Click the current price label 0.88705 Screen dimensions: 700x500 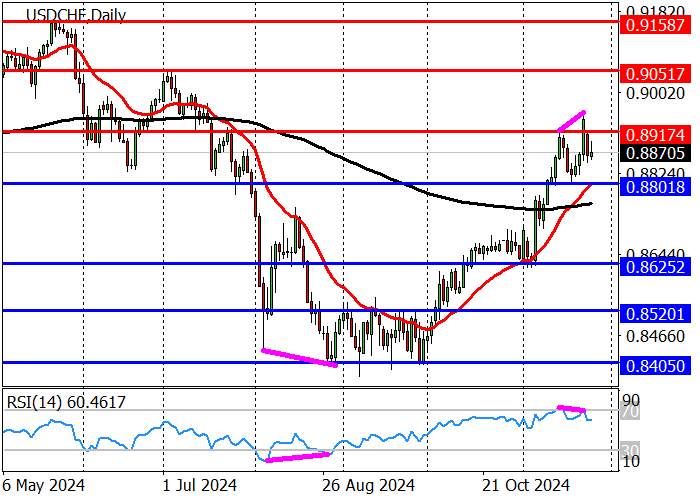[655, 153]
